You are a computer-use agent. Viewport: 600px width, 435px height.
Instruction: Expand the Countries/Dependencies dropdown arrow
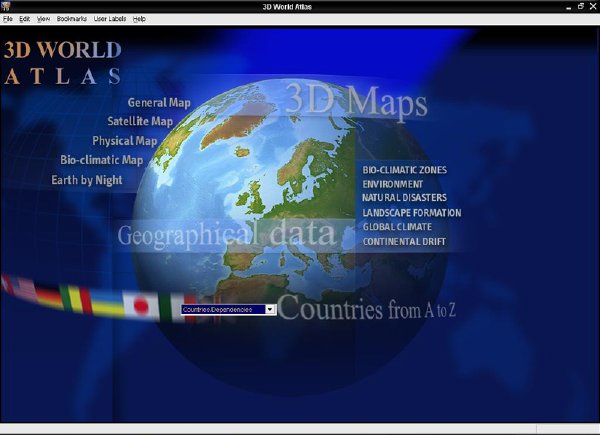click(x=270, y=310)
